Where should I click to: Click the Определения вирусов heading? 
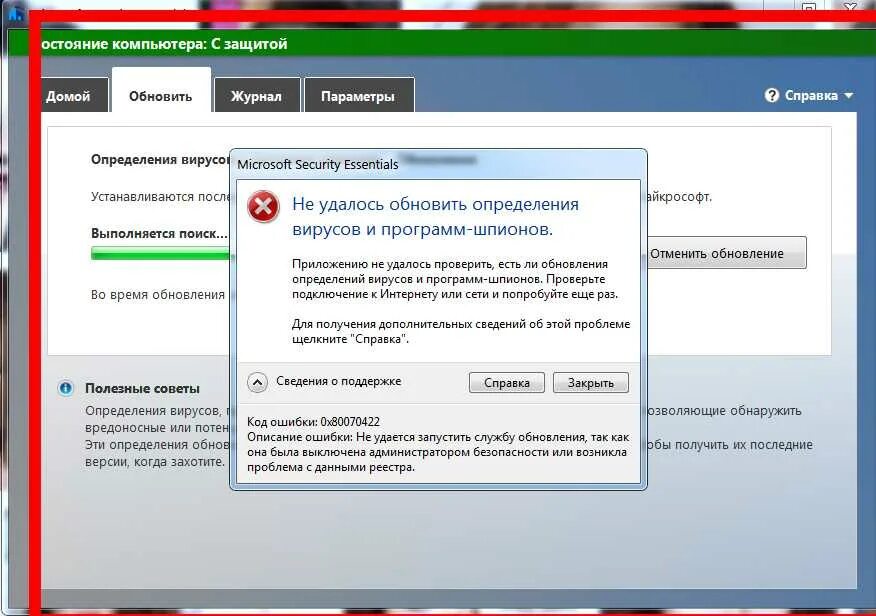pos(161,160)
